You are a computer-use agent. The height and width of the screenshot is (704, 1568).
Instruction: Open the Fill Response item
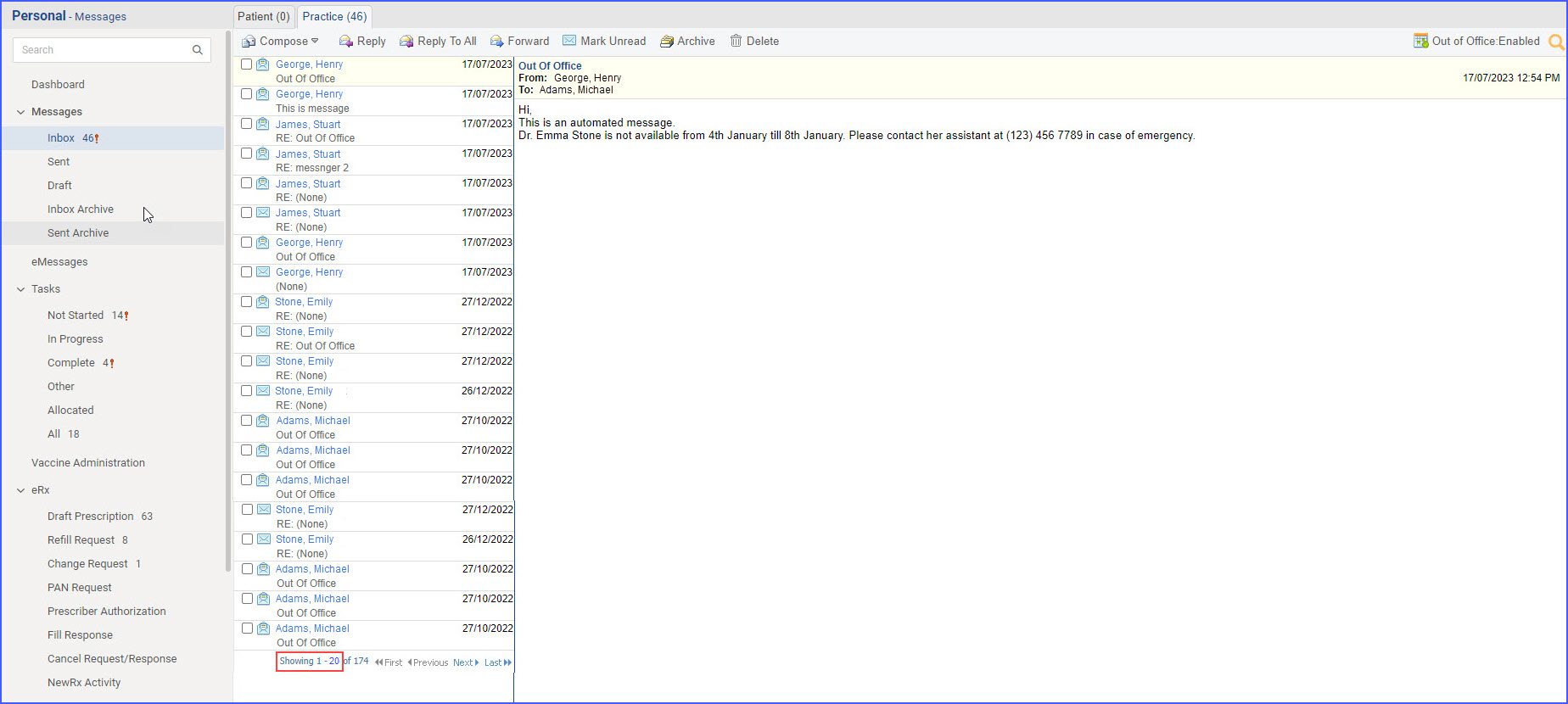click(80, 635)
